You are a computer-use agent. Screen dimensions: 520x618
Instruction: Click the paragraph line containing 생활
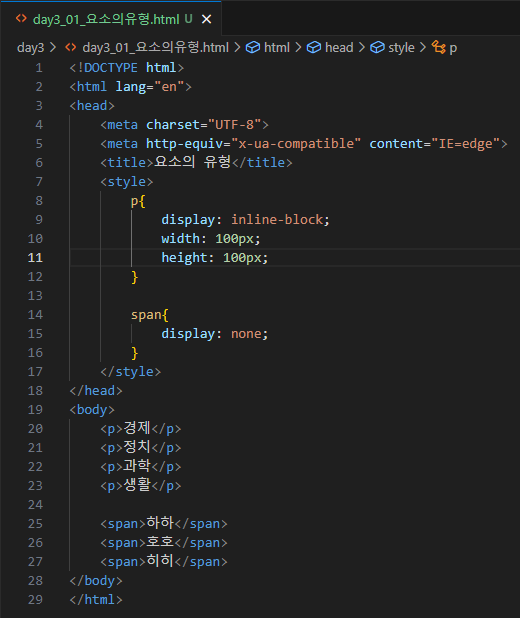tap(141, 485)
